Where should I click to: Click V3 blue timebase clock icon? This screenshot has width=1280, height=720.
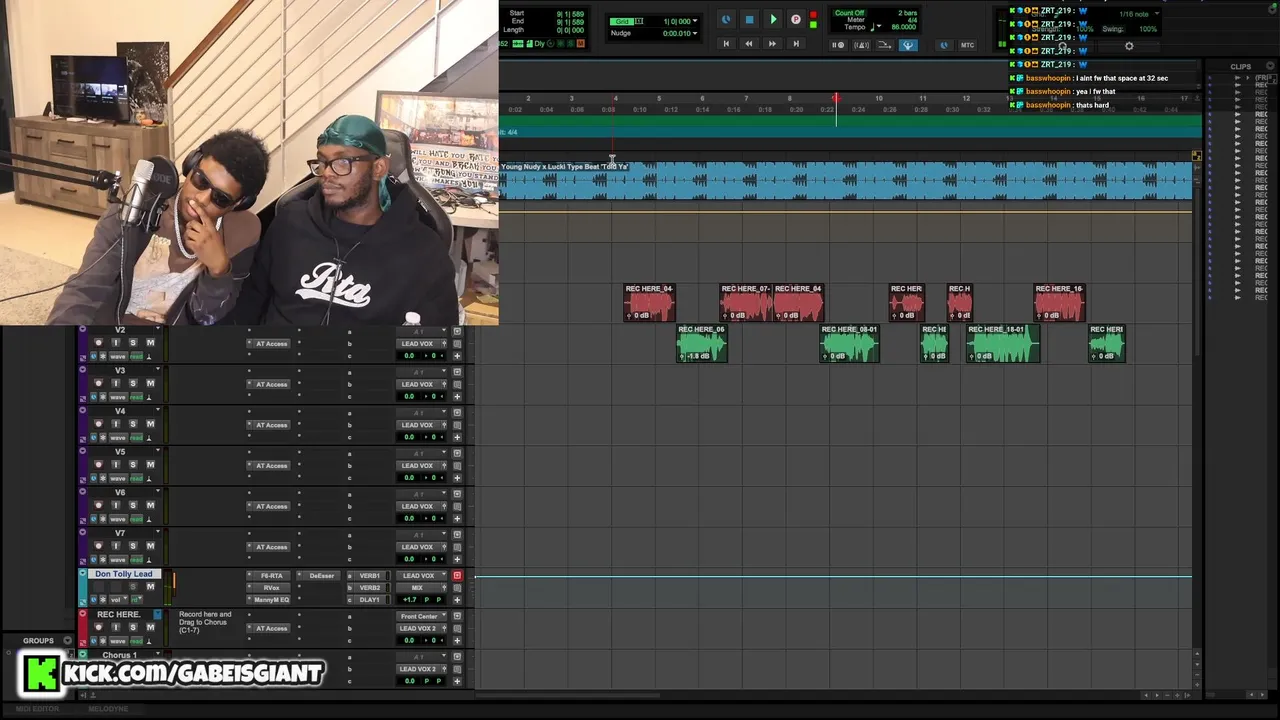tap(94, 397)
